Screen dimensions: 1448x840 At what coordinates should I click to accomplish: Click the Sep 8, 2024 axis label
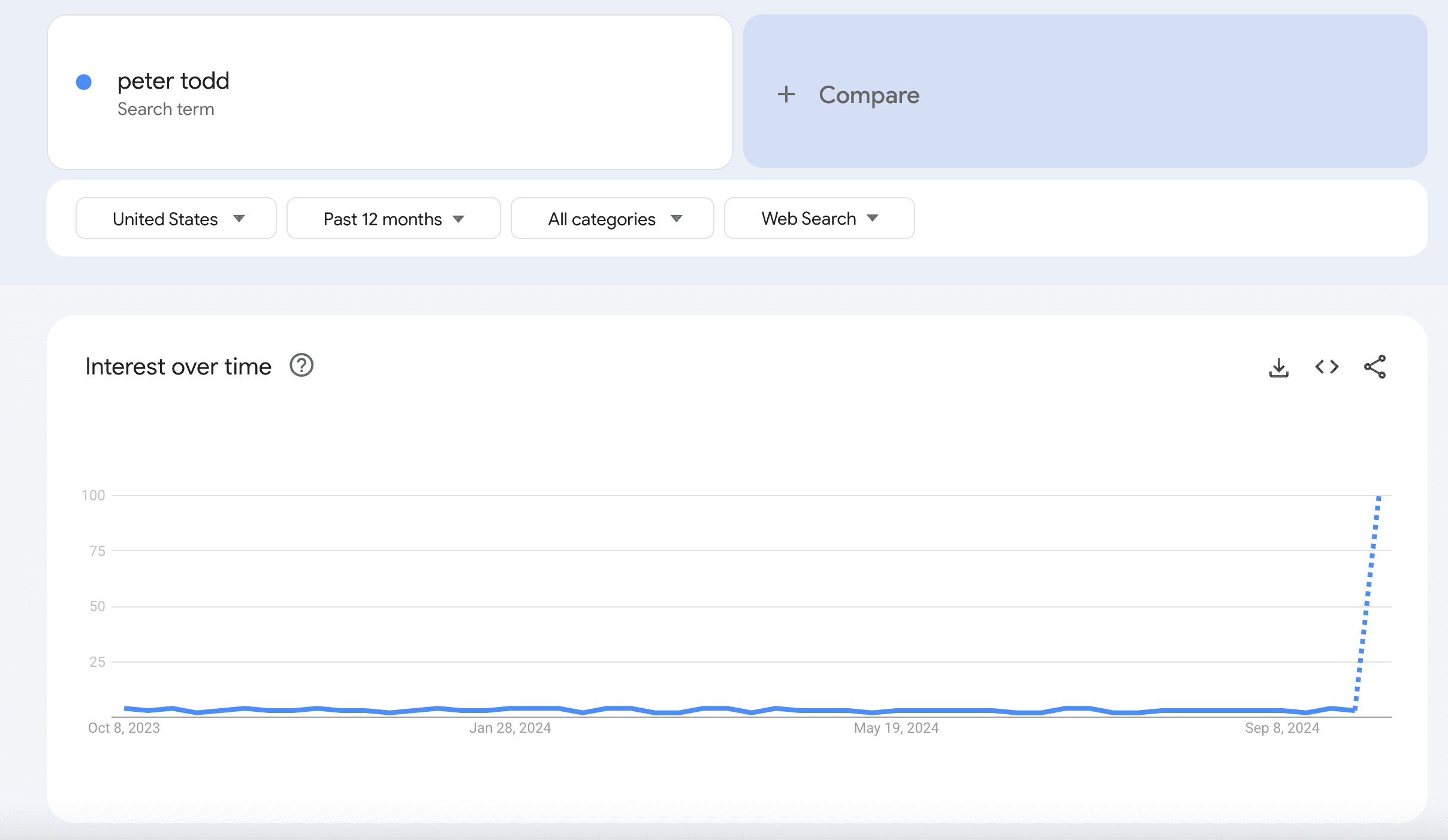point(1282,728)
